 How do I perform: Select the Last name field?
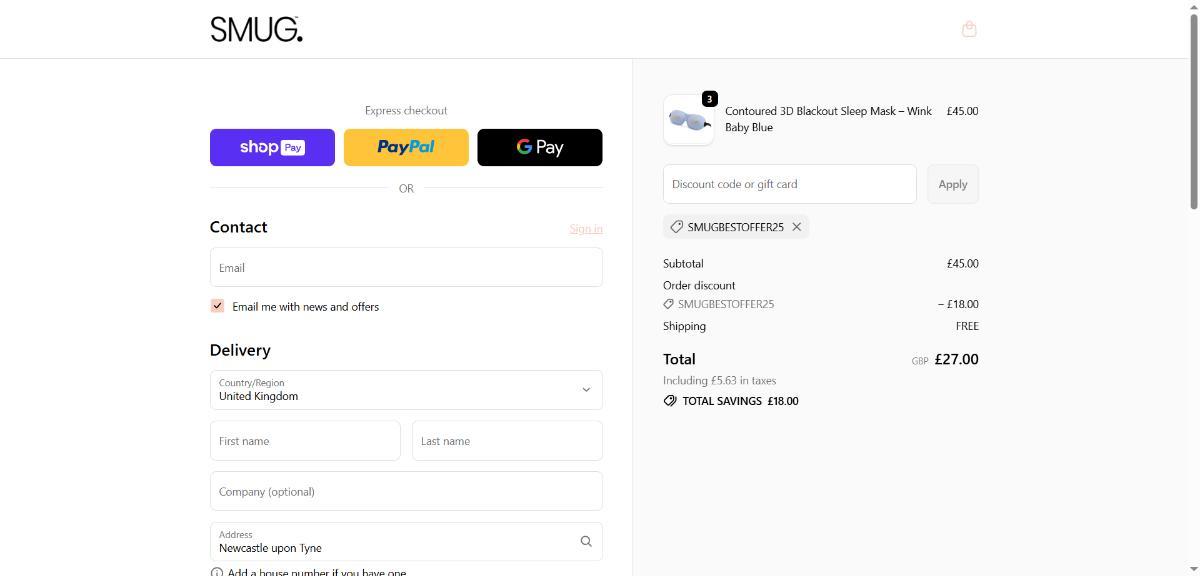[x=507, y=441]
